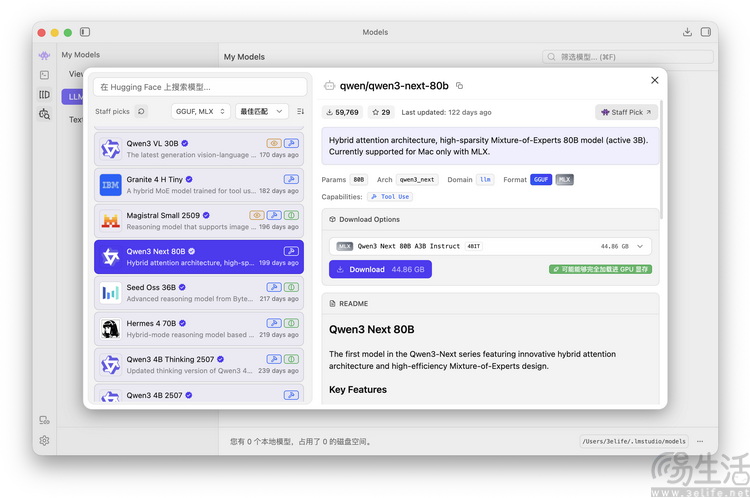Select Qwen3 VL 30B in the model list

pos(199,149)
